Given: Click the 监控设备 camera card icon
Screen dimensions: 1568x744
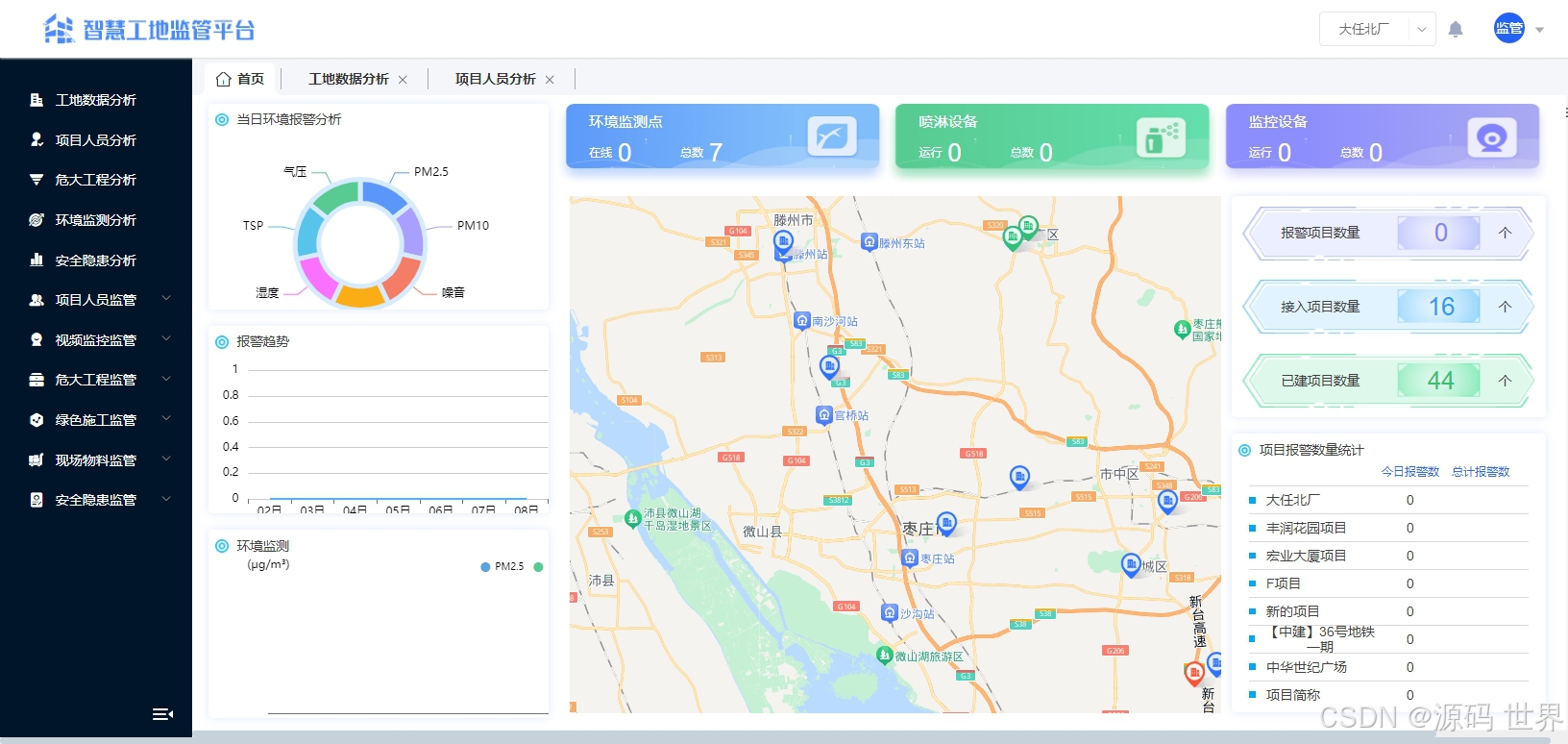Looking at the screenshot, I should [x=1492, y=137].
